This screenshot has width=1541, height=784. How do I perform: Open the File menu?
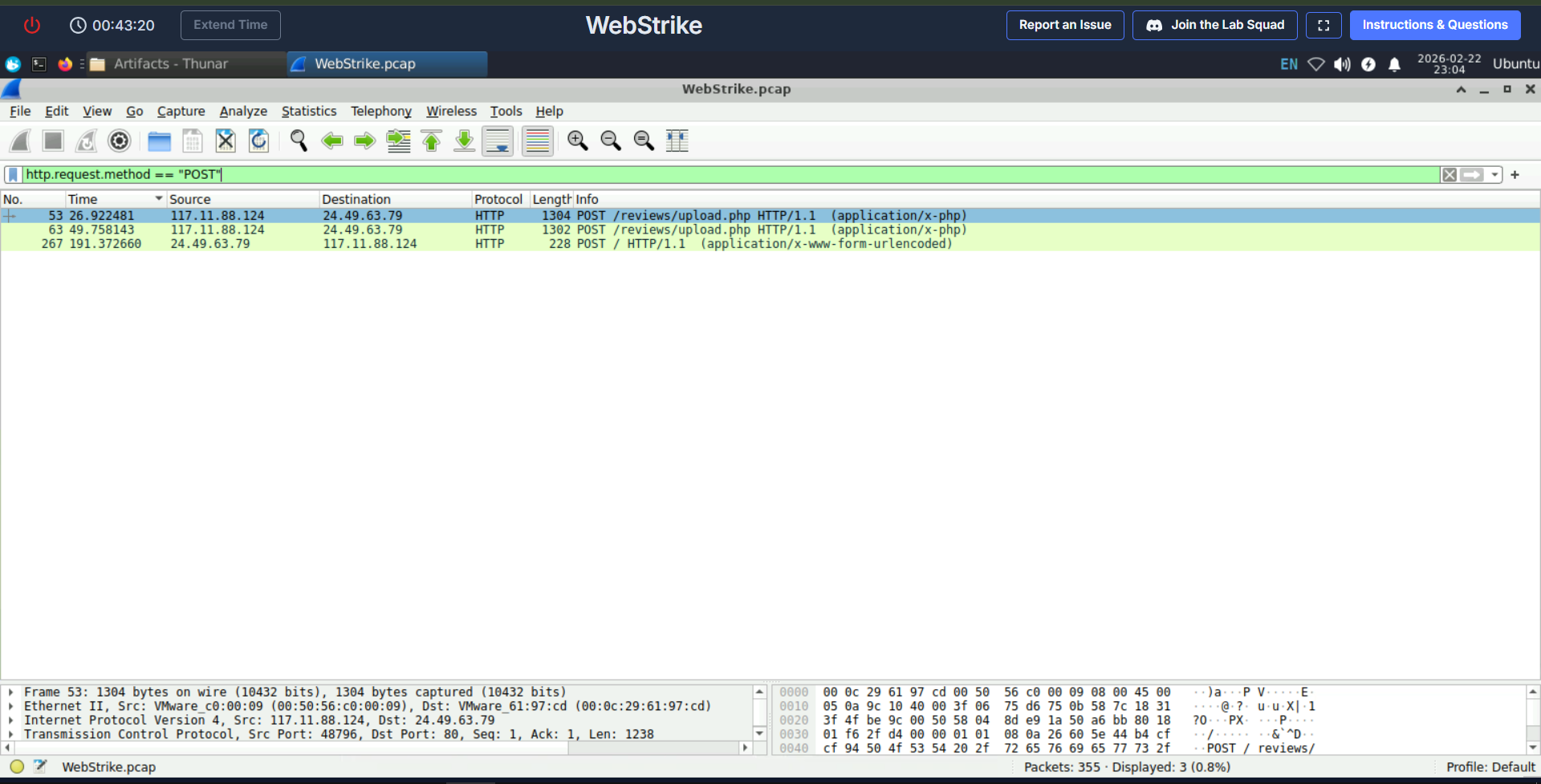pyautogui.click(x=20, y=111)
